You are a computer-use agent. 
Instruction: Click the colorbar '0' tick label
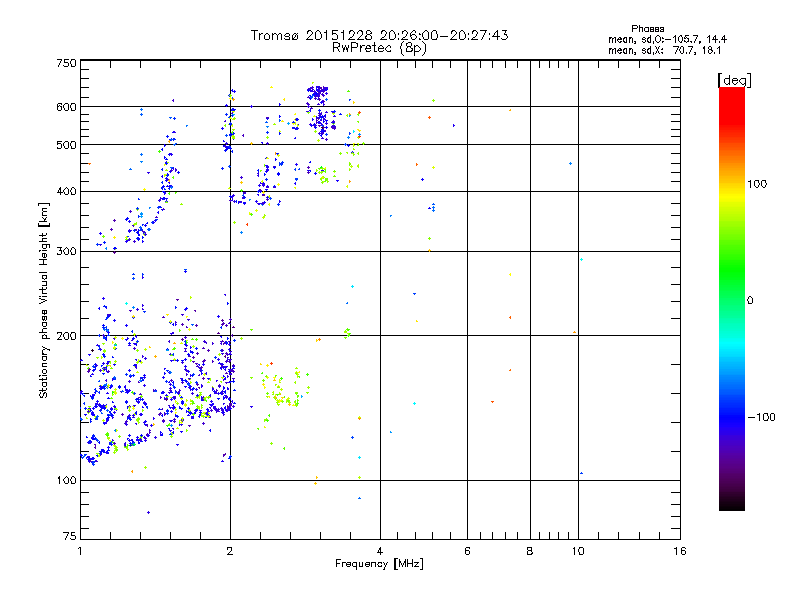pyautogui.click(x=750, y=301)
